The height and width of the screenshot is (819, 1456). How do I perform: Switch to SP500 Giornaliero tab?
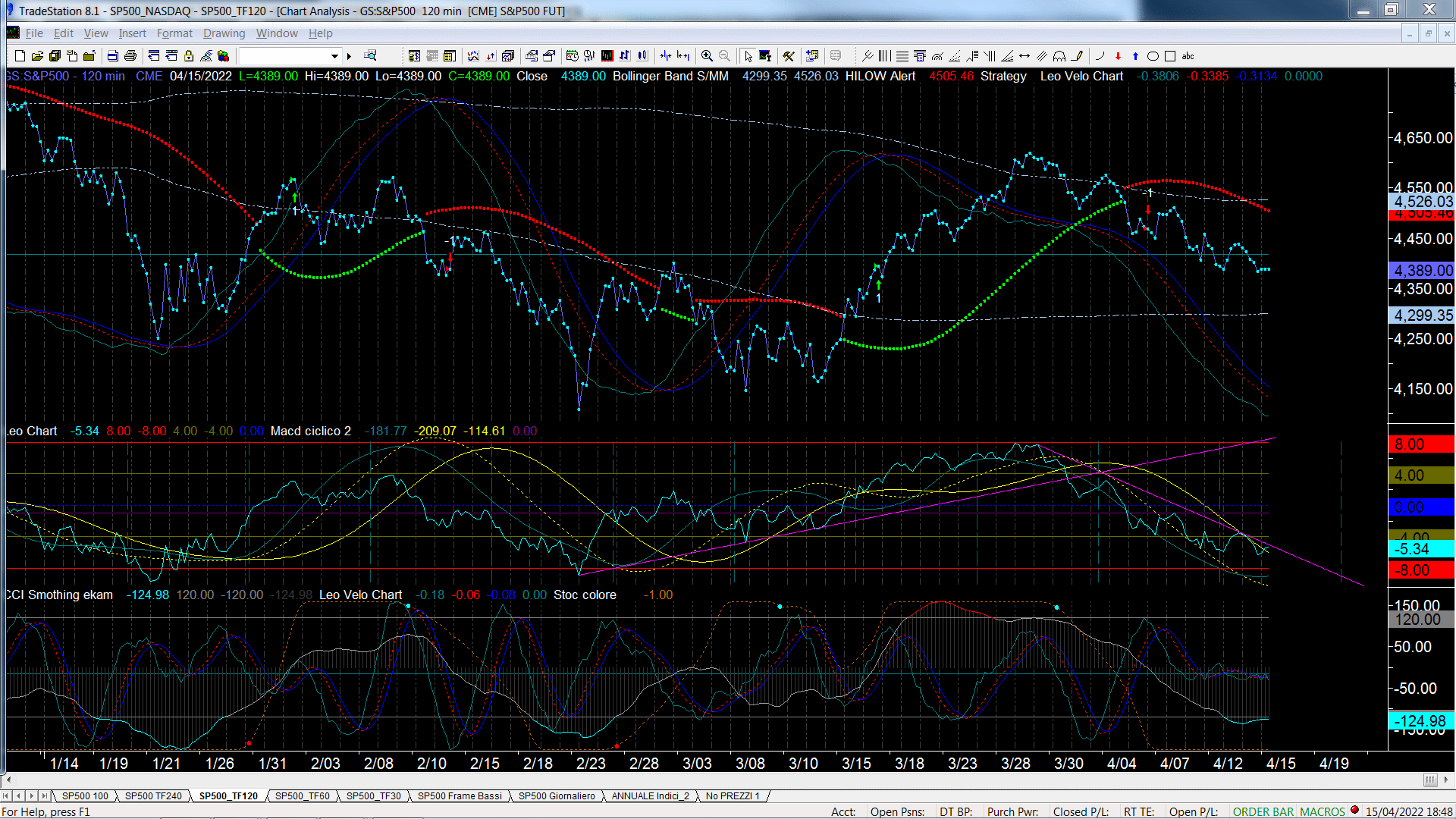(x=557, y=795)
